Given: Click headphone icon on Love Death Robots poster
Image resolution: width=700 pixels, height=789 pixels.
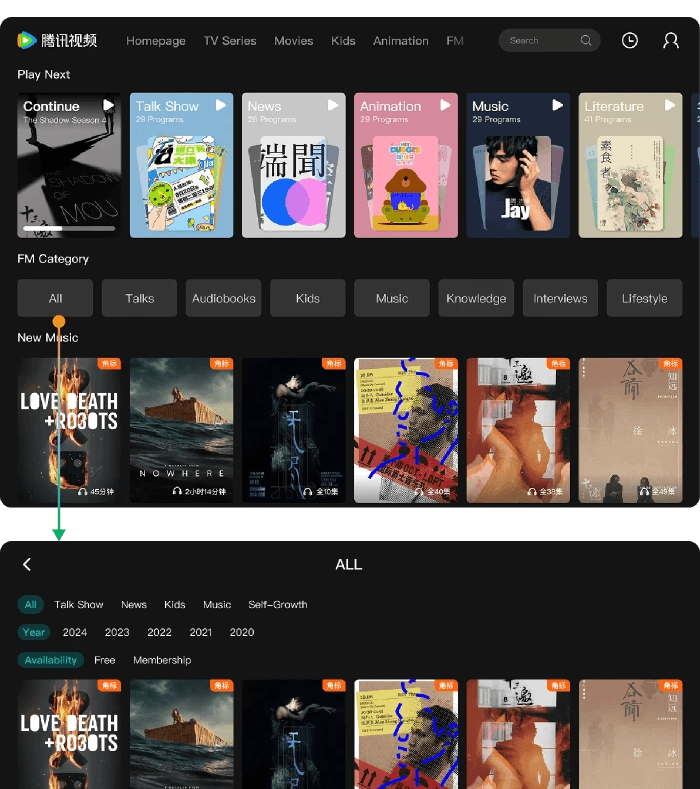Looking at the screenshot, I should [x=82, y=491].
